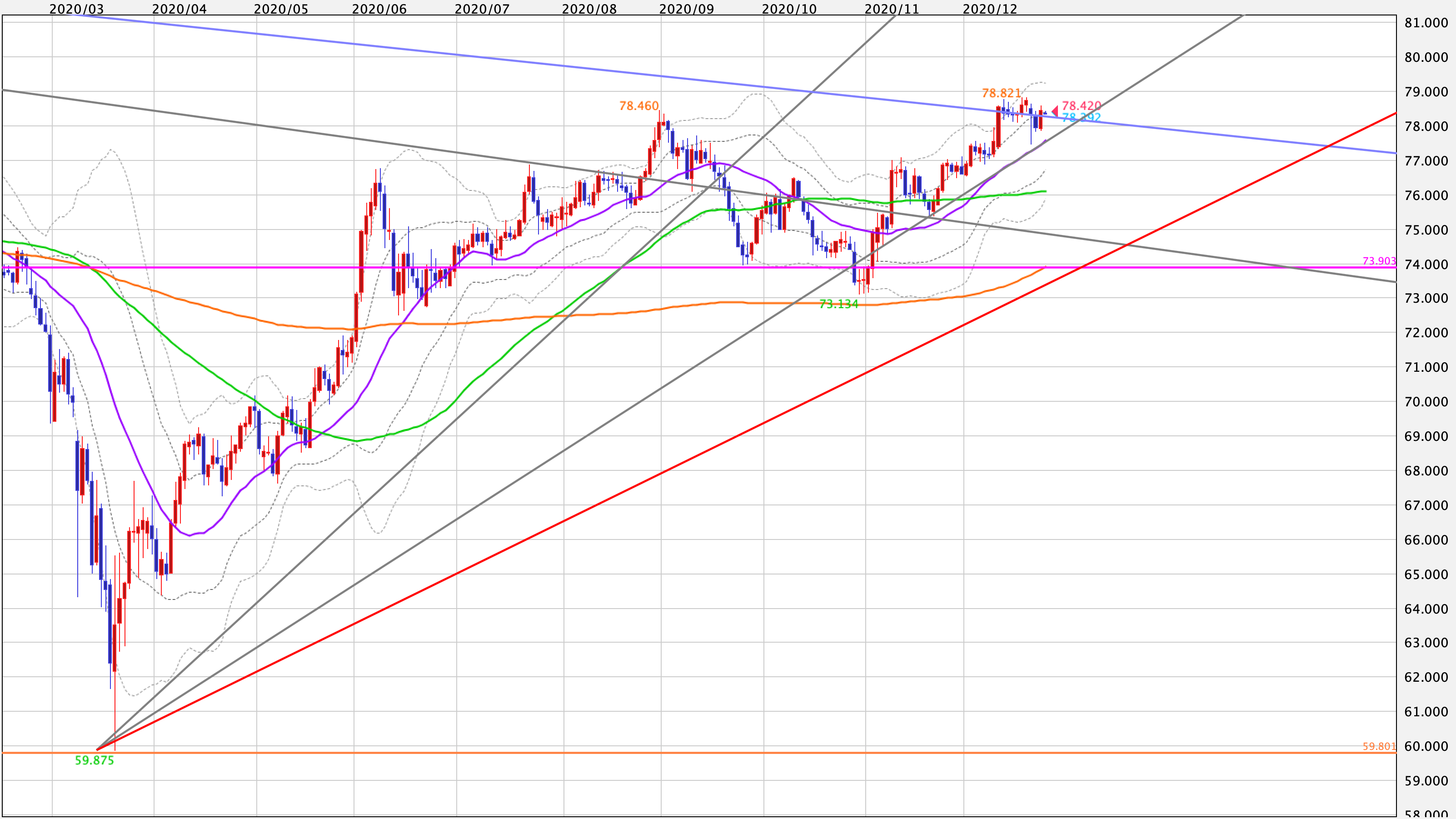1456x819 pixels.
Task: Select the 2020/09 date label
Action: tap(687, 9)
